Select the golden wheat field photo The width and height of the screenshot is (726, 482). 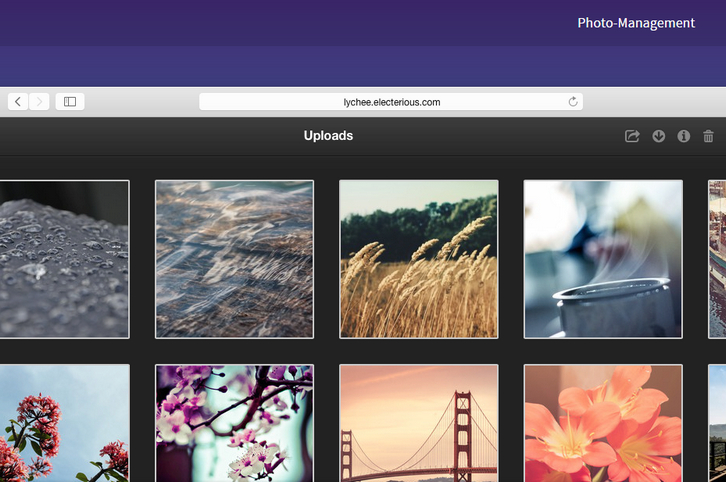[x=418, y=259]
